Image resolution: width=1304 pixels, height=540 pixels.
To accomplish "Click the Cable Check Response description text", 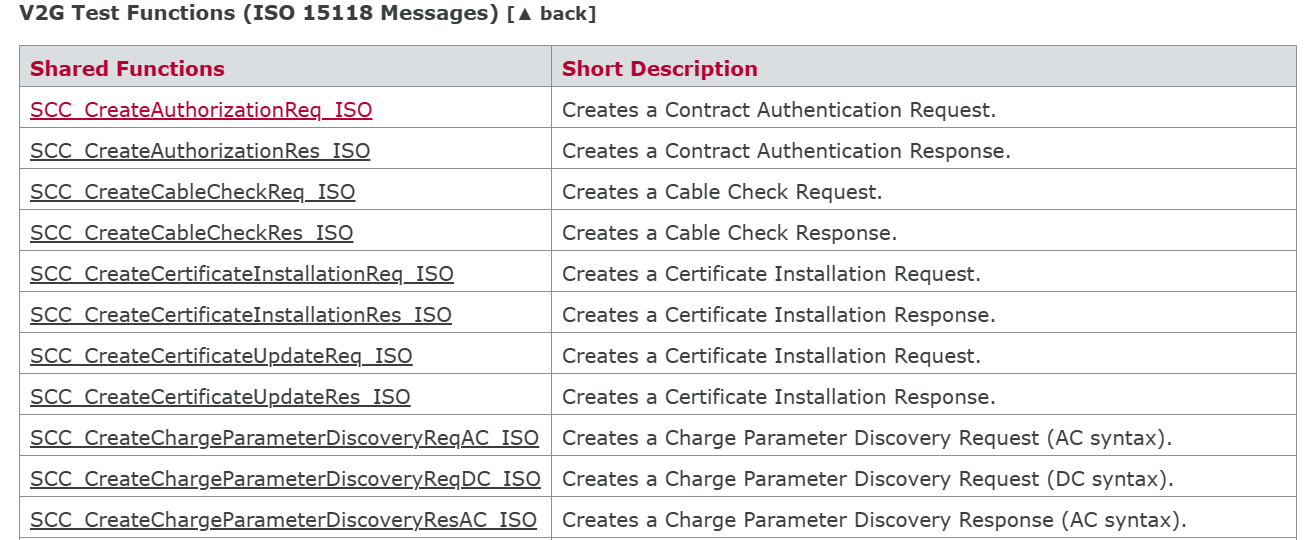I will coord(729,233).
